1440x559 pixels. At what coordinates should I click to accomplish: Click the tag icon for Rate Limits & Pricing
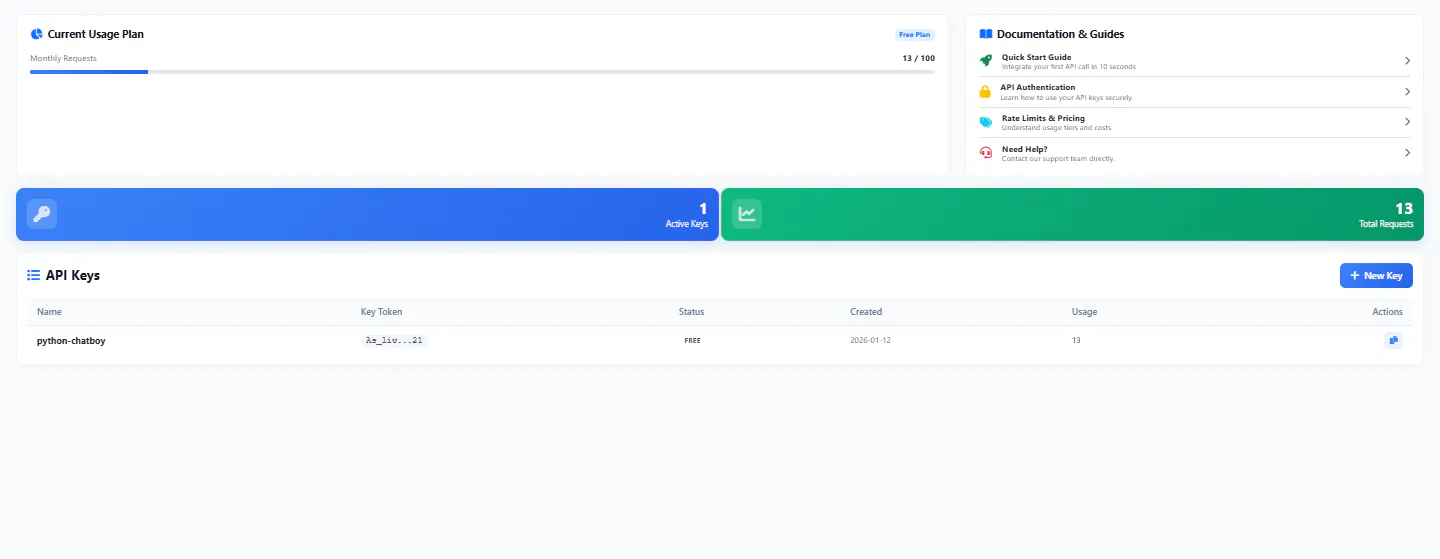(x=986, y=122)
